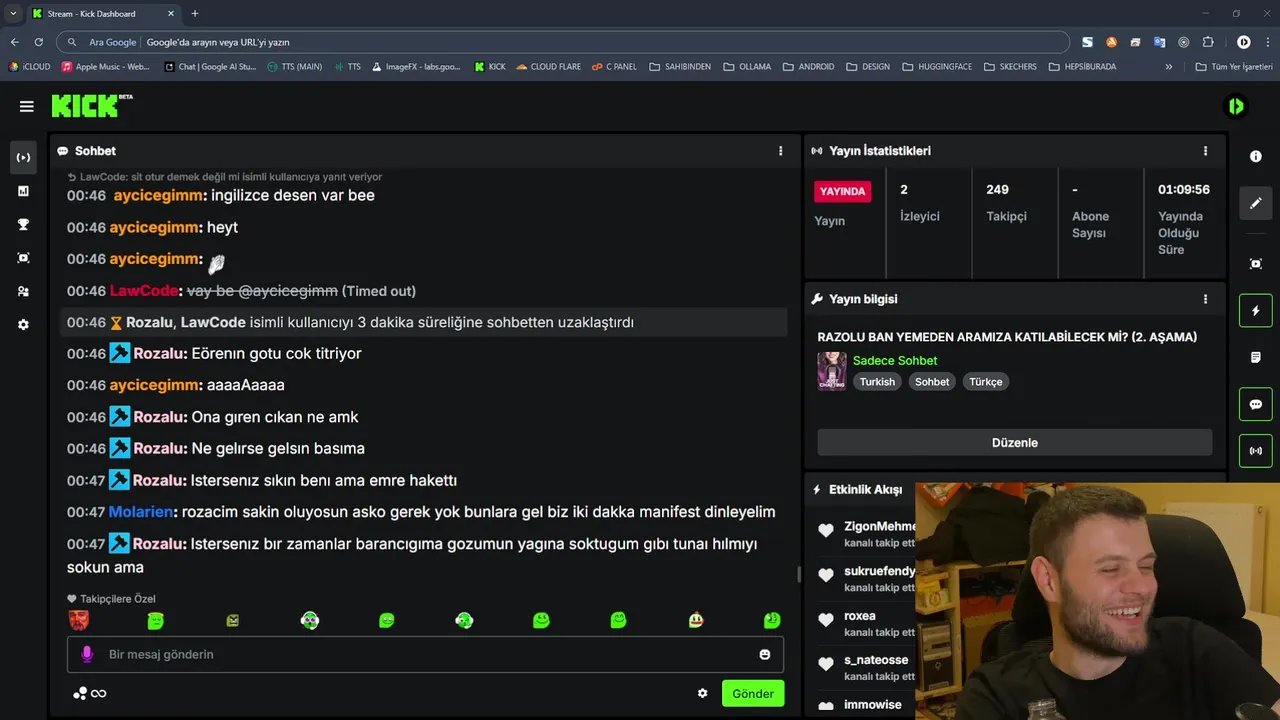Toggle the stream stats broadcast panel icon
Viewport: 1280px width, 720px height.
click(x=1256, y=451)
